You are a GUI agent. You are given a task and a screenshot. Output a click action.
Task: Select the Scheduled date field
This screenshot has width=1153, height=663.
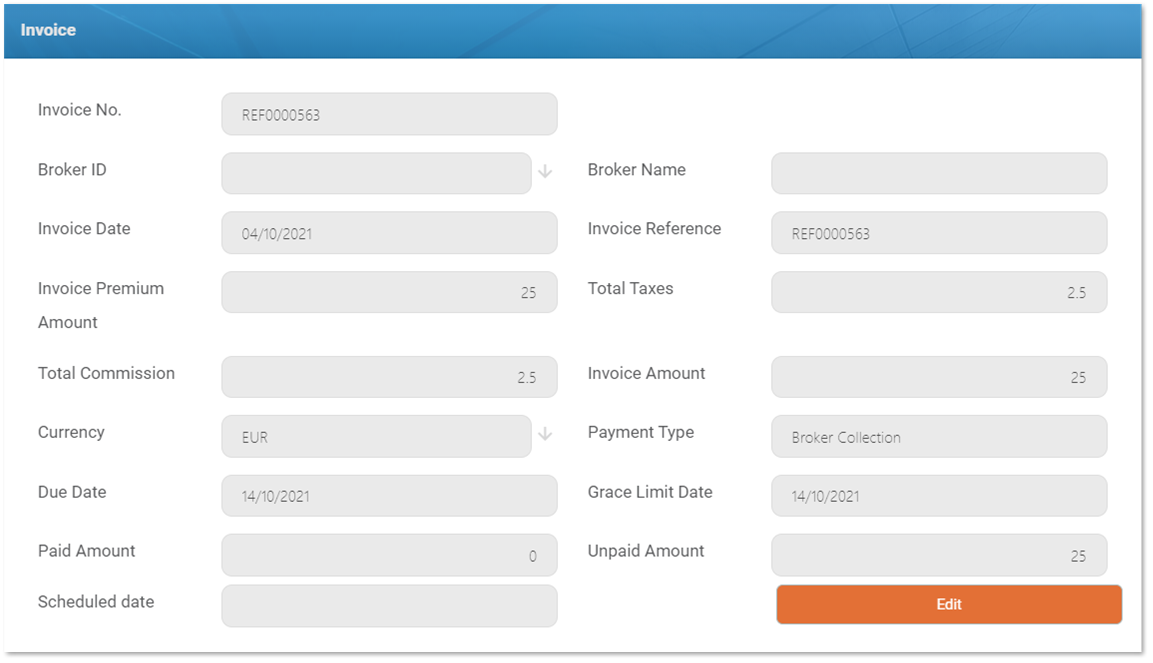(x=389, y=606)
